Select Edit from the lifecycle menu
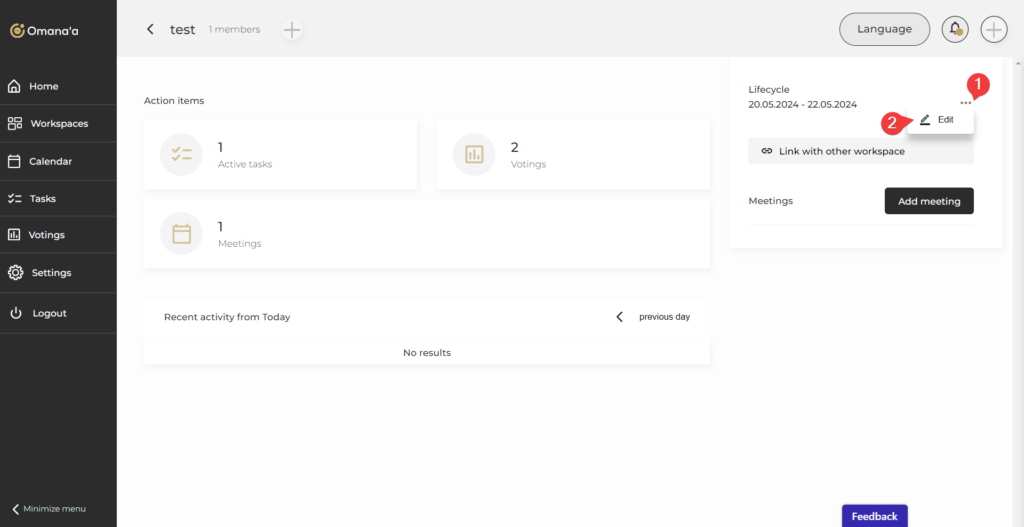The image size is (1024, 527). point(938,120)
